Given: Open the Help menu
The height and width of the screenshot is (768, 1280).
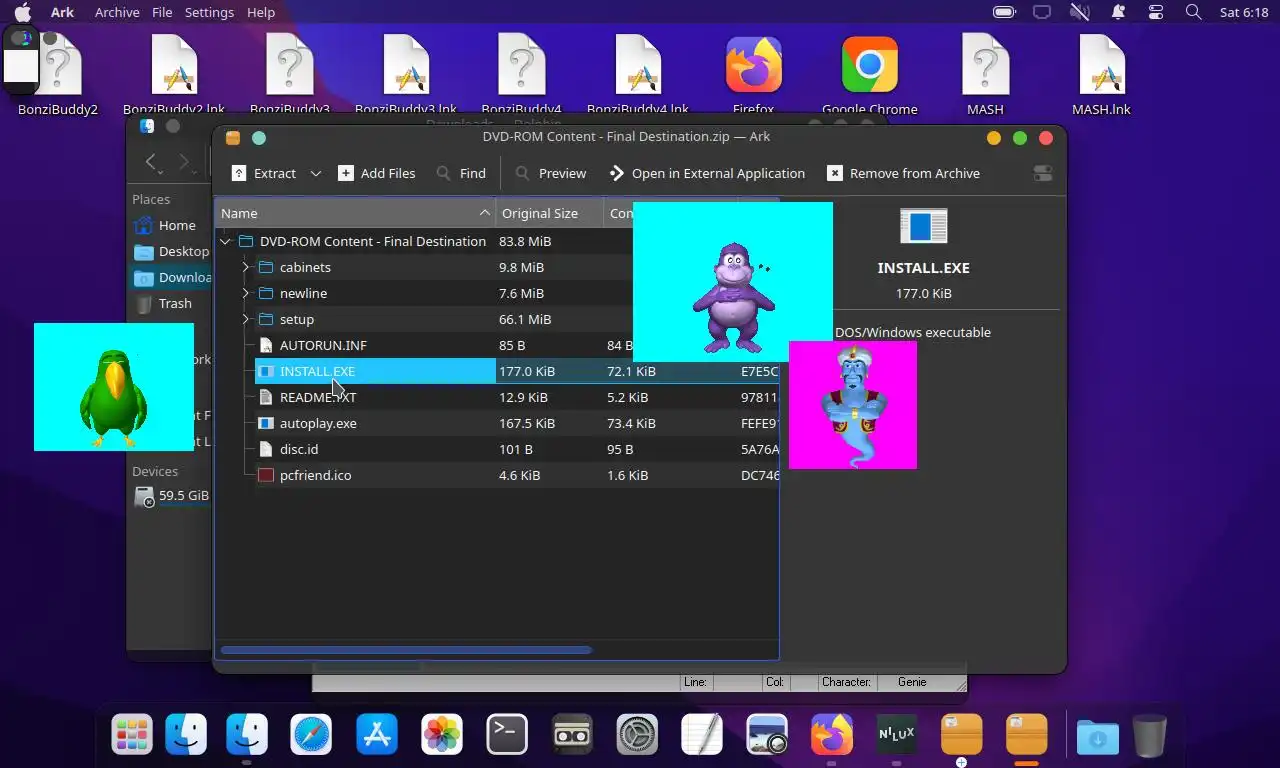Looking at the screenshot, I should click(261, 12).
